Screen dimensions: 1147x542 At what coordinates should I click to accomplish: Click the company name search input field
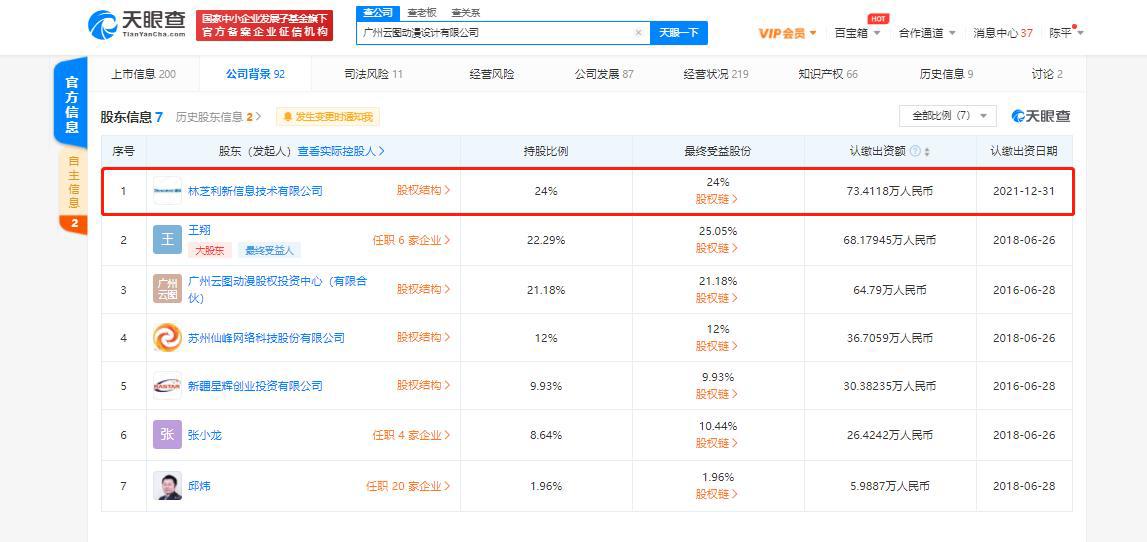tap(495, 33)
